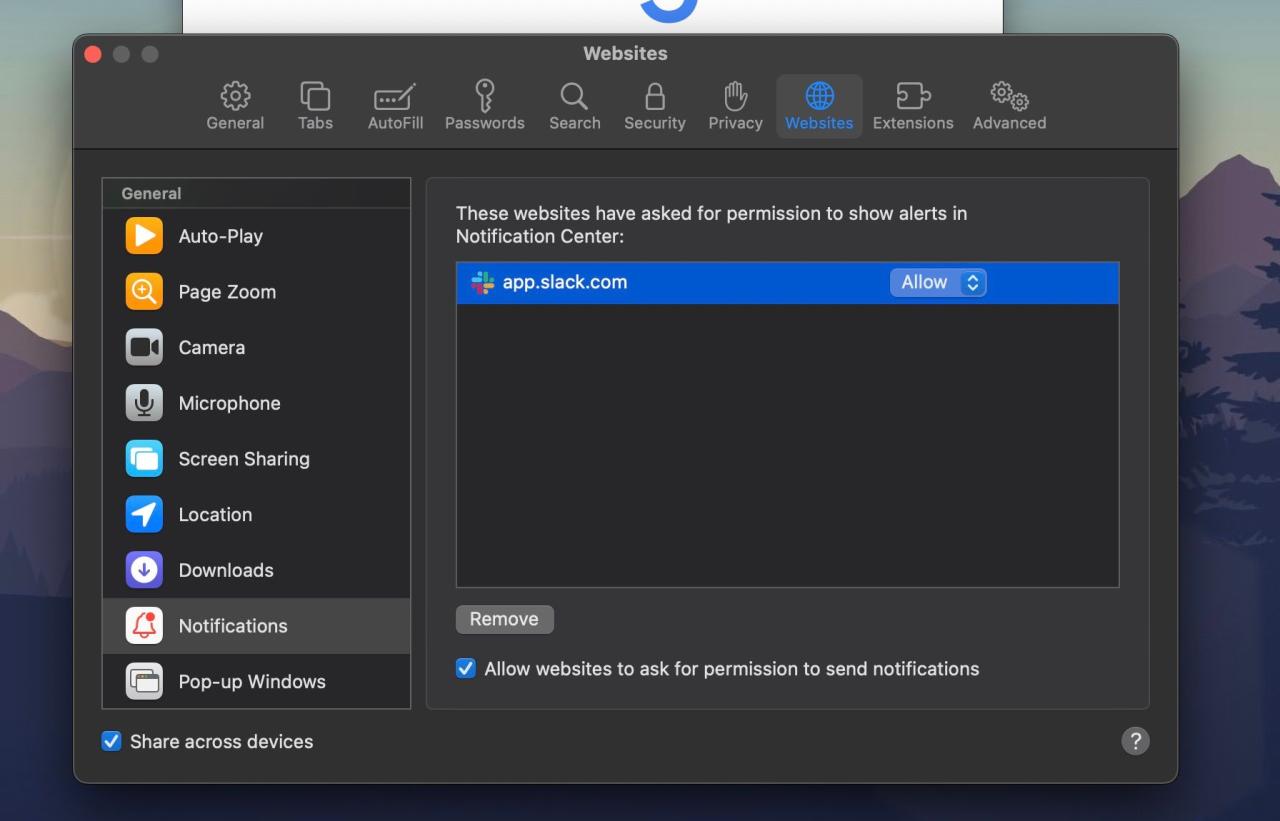
Task: Select Notifications label in sidebar
Action: click(233, 626)
